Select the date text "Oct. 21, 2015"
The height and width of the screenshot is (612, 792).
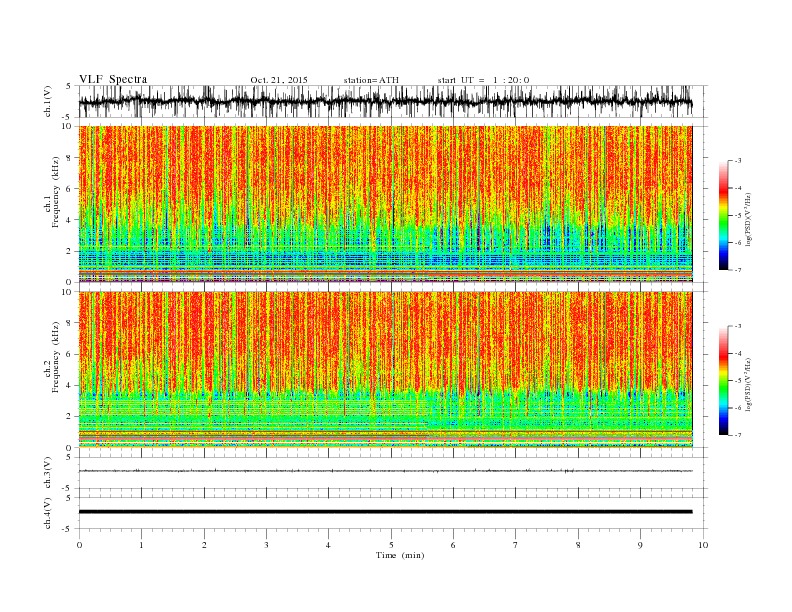[279, 80]
